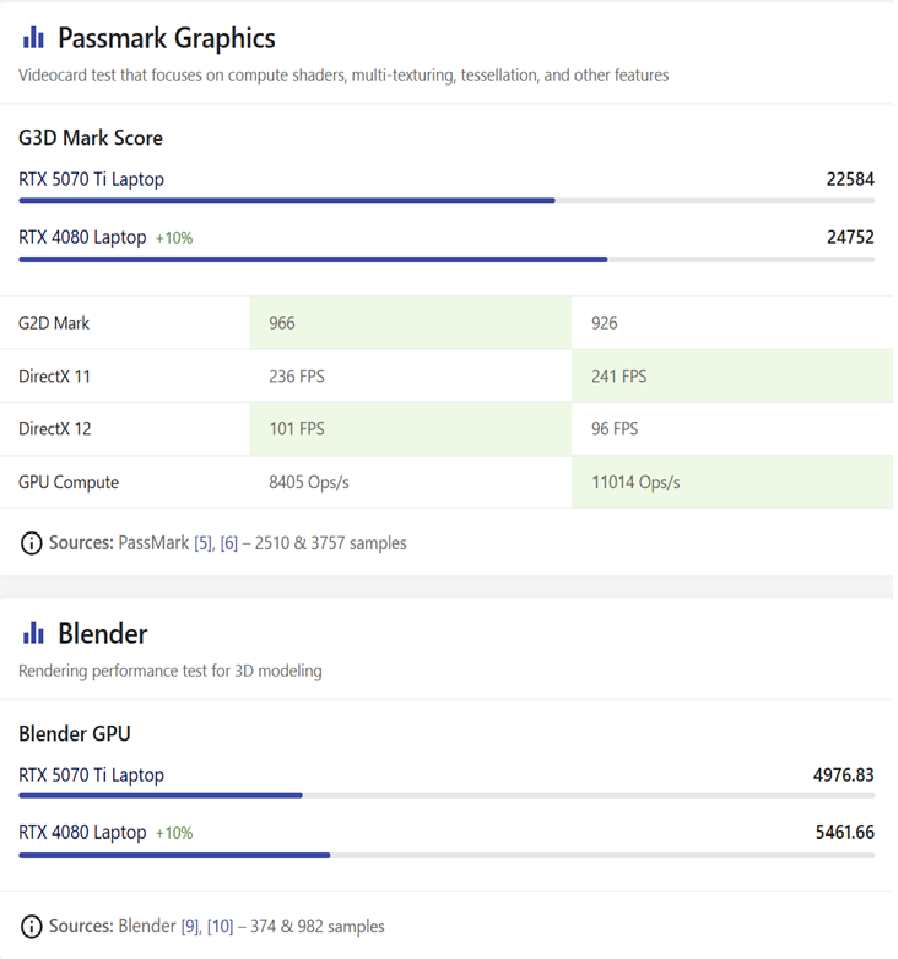
Task: Open Blender source reference [9]
Action: [x=191, y=927]
